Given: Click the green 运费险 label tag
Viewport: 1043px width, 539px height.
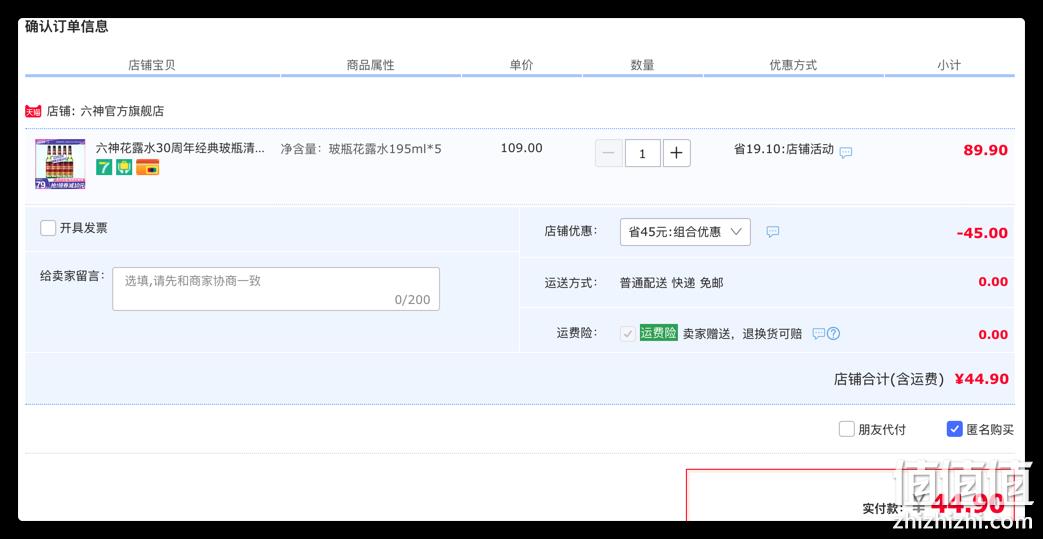Looking at the screenshot, I should pyautogui.click(x=659, y=333).
